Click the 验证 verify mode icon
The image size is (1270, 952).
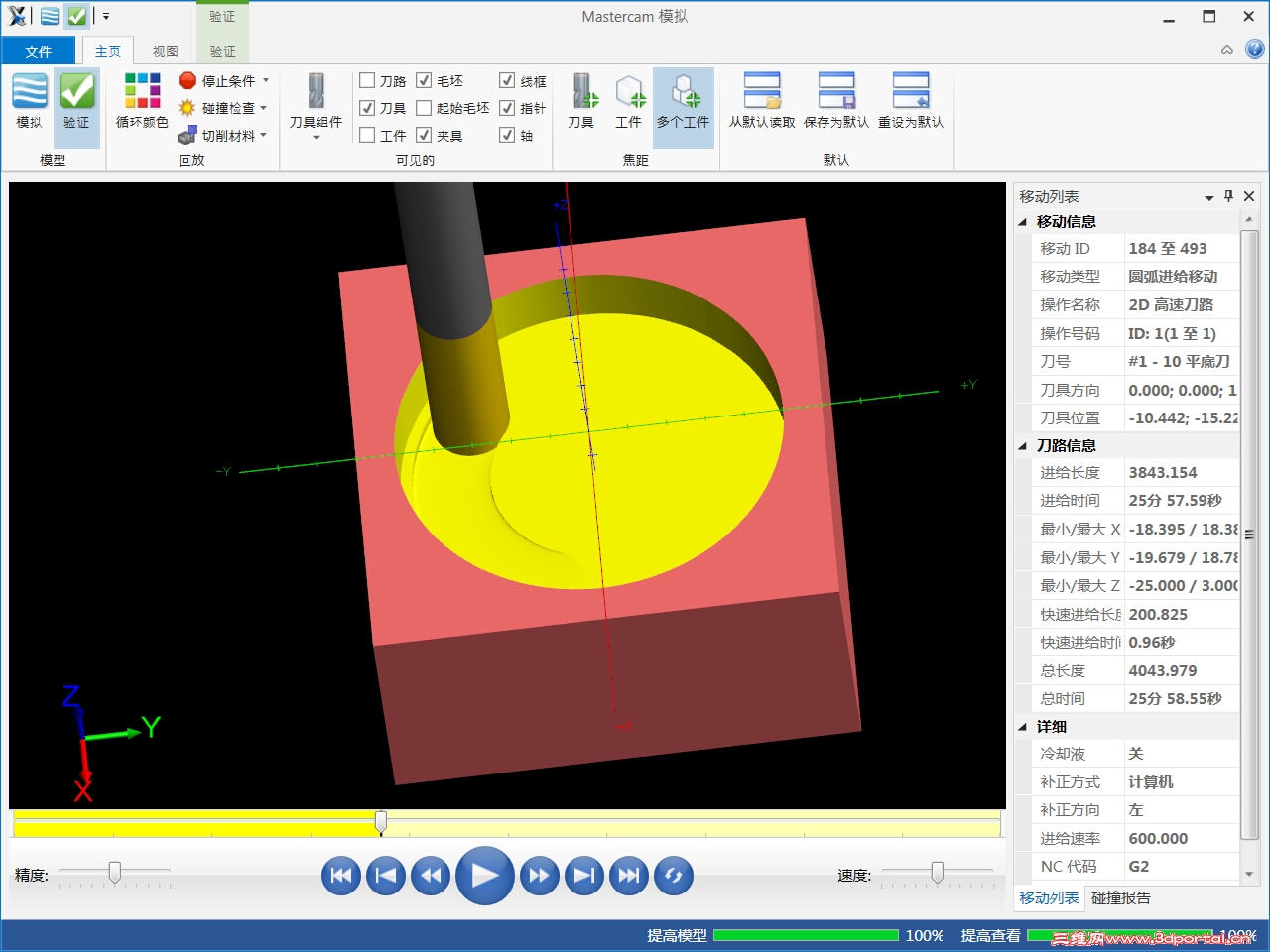[x=76, y=91]
